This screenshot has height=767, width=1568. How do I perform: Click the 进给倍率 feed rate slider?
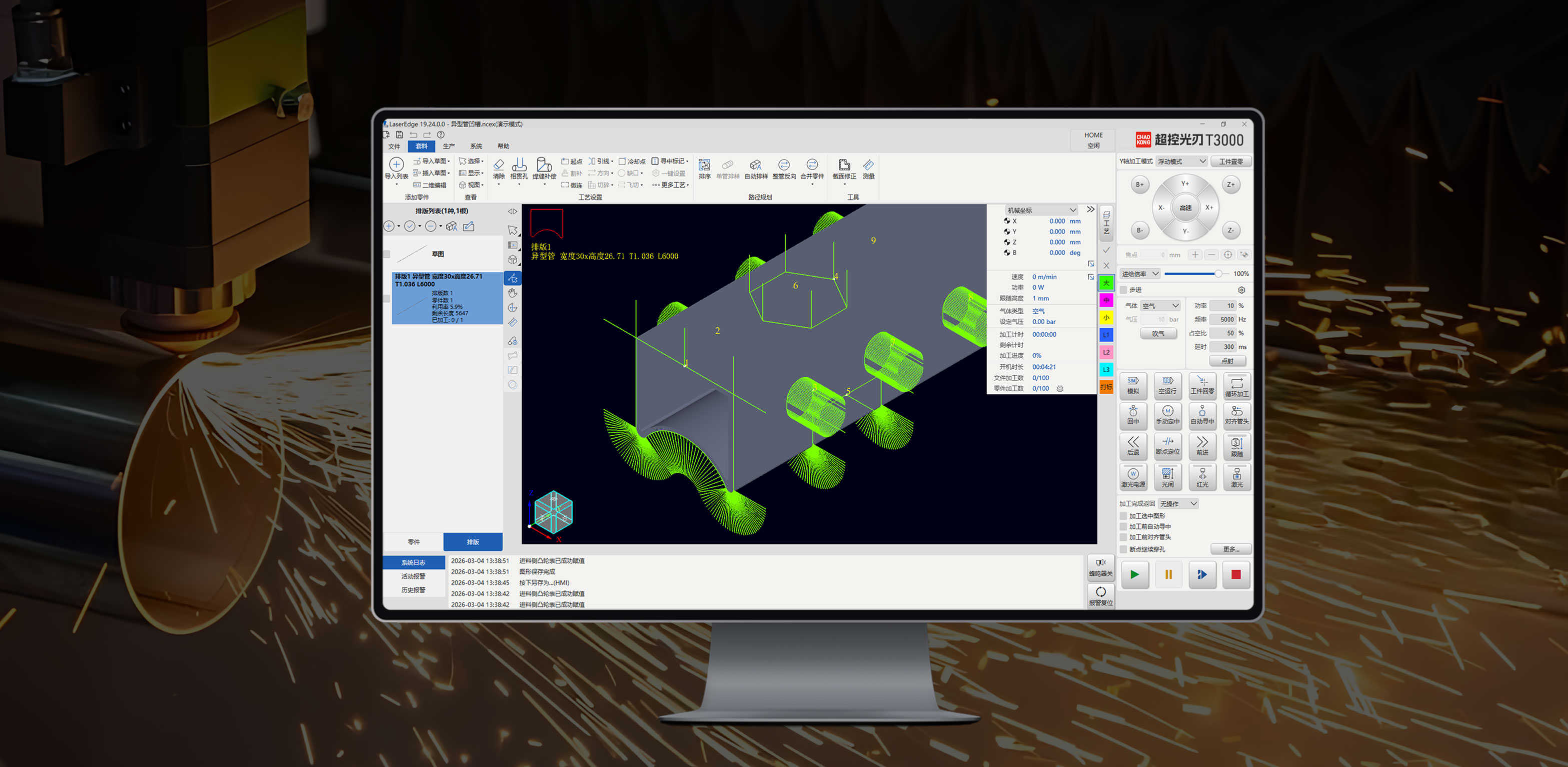(1197, 274)
